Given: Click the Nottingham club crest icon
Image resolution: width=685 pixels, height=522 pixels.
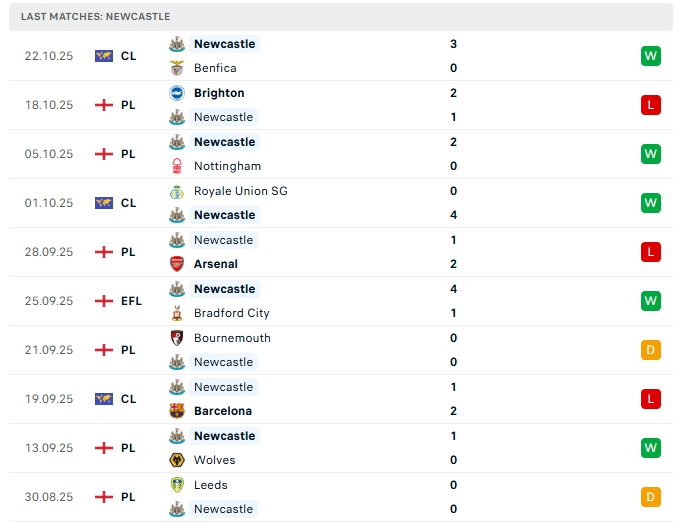Looking at the screenshot, I should (x=177, y=166).
